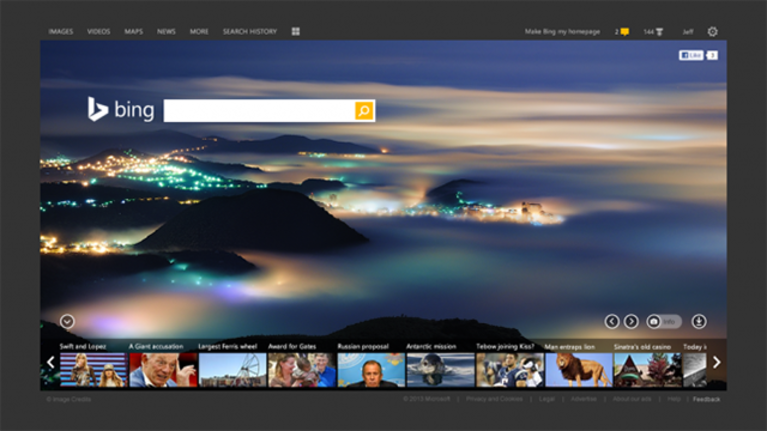
Task: Show the next background image
Action: (631, 321)
